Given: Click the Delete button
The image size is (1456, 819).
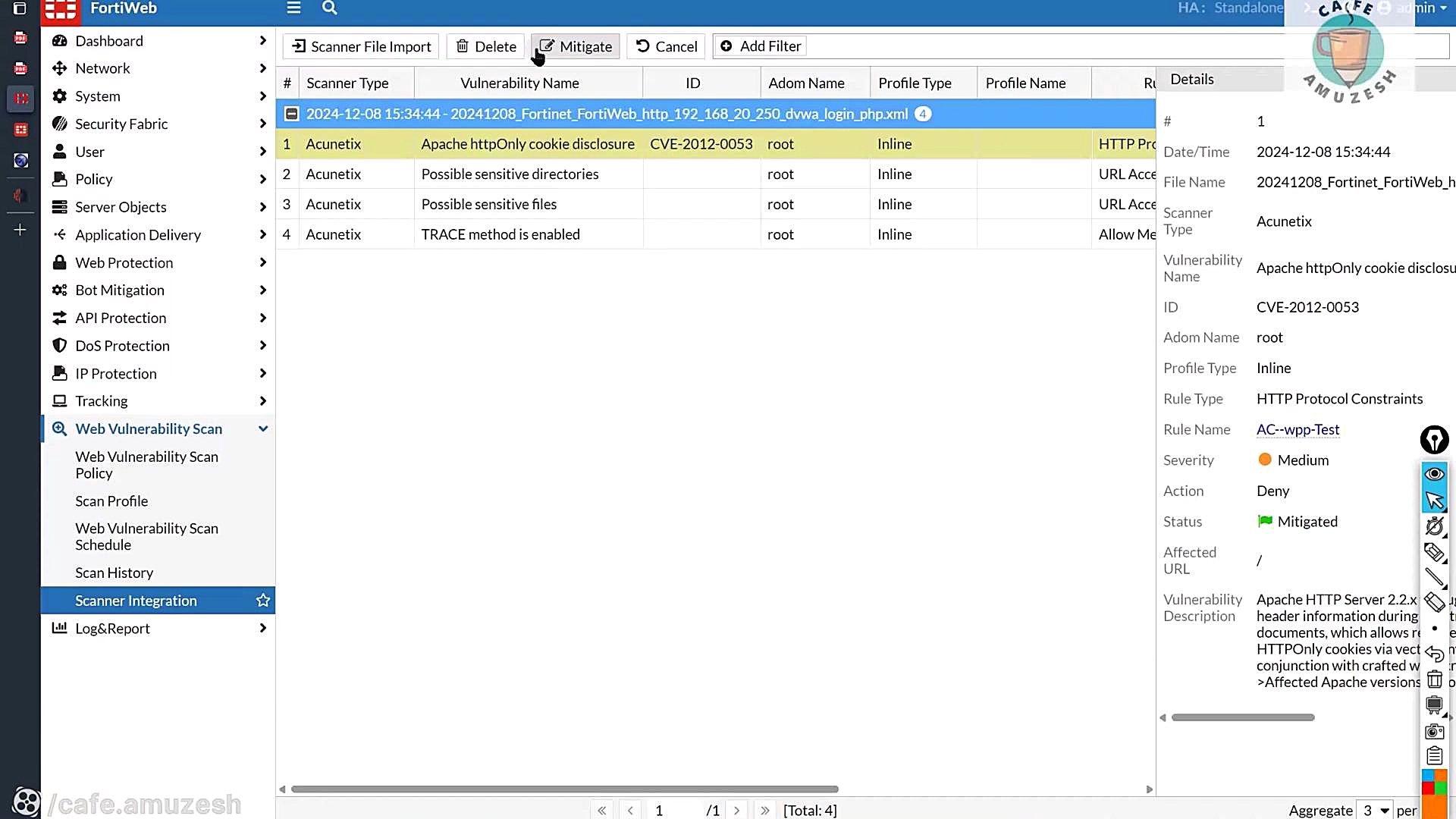Looking at the screenshot, I should click(485, 46).
